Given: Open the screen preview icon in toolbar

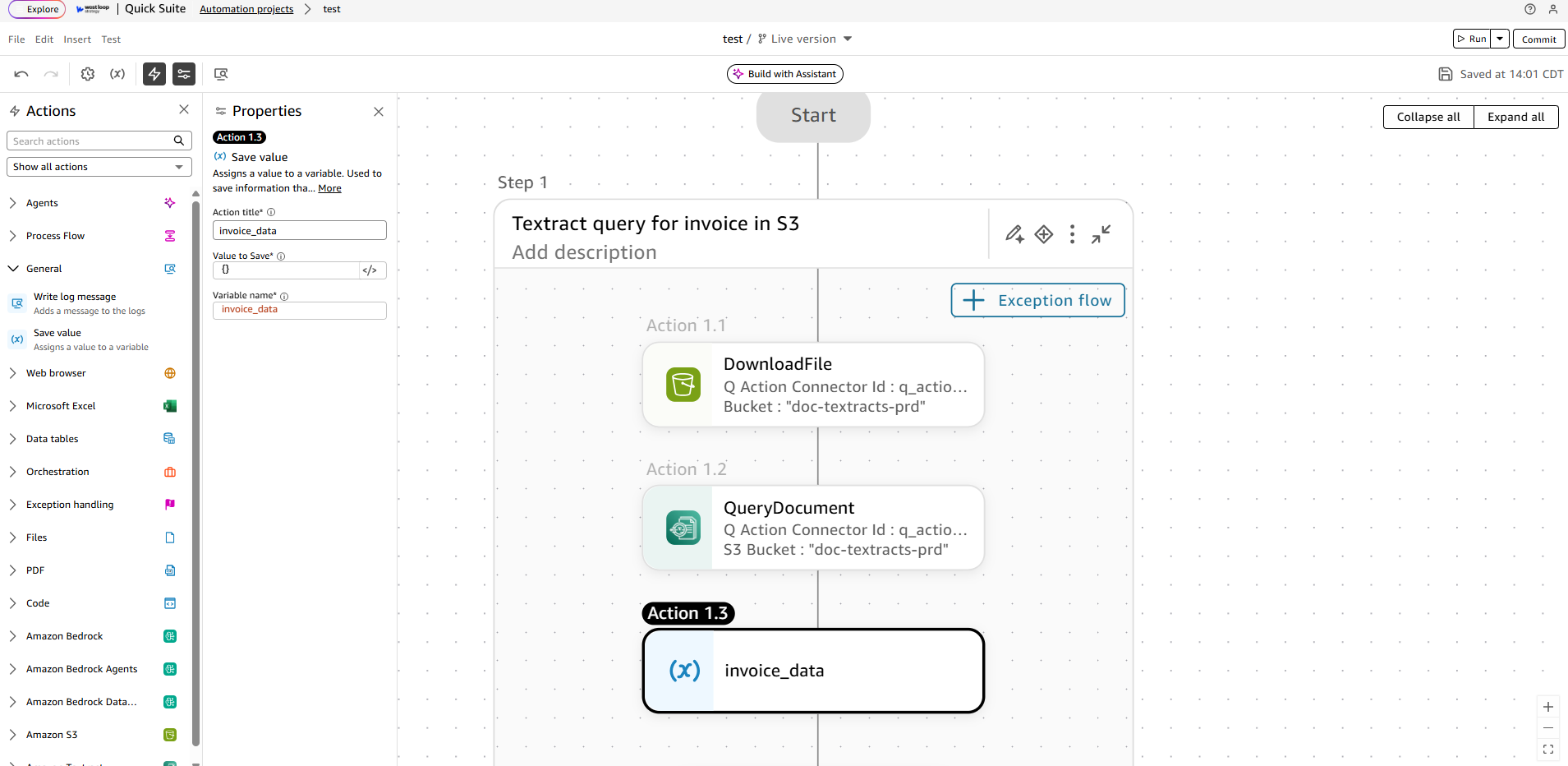Looking at the screenshot, I should point(220,74).
